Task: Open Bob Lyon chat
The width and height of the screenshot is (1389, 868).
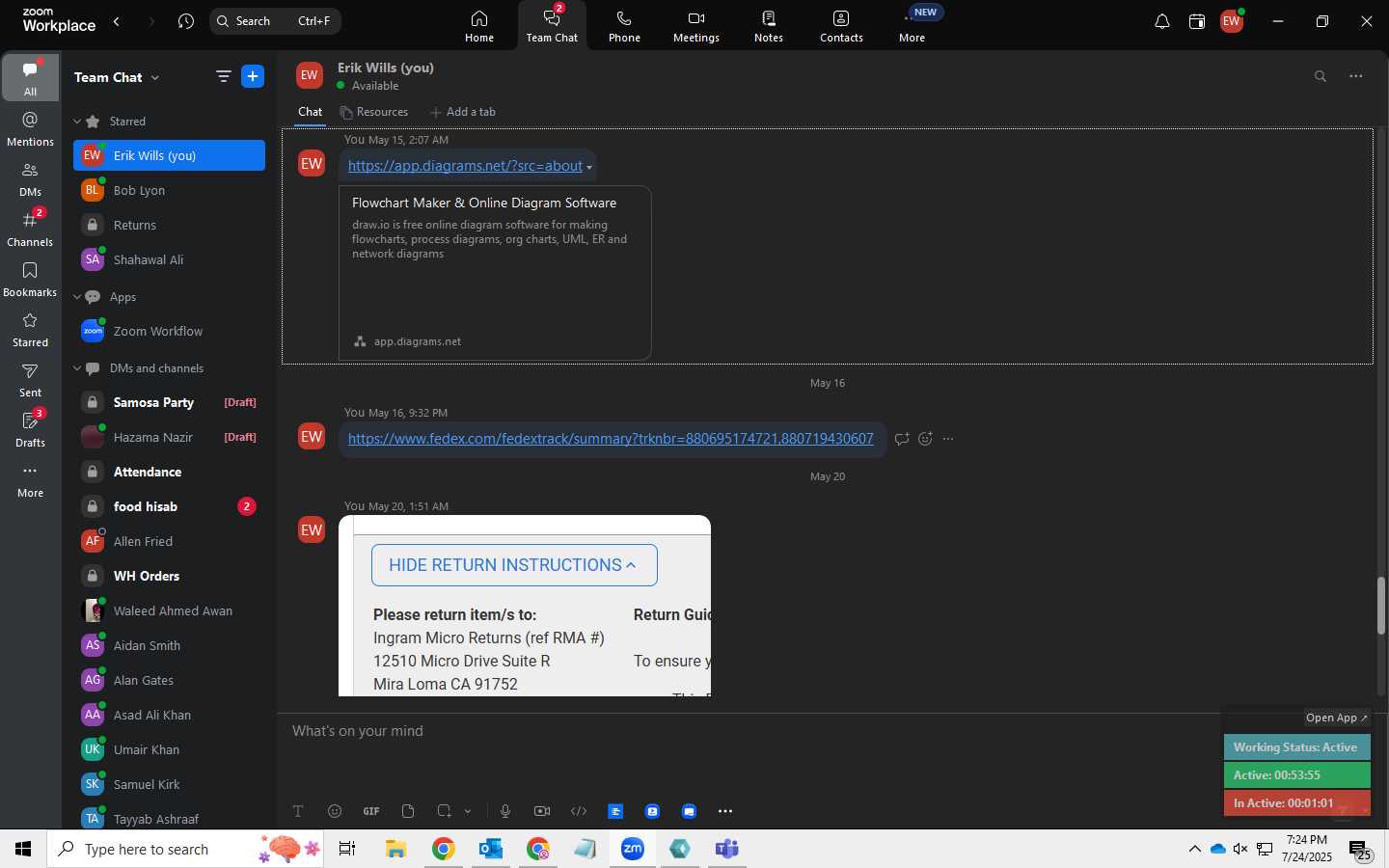Action: pos(169,190)
